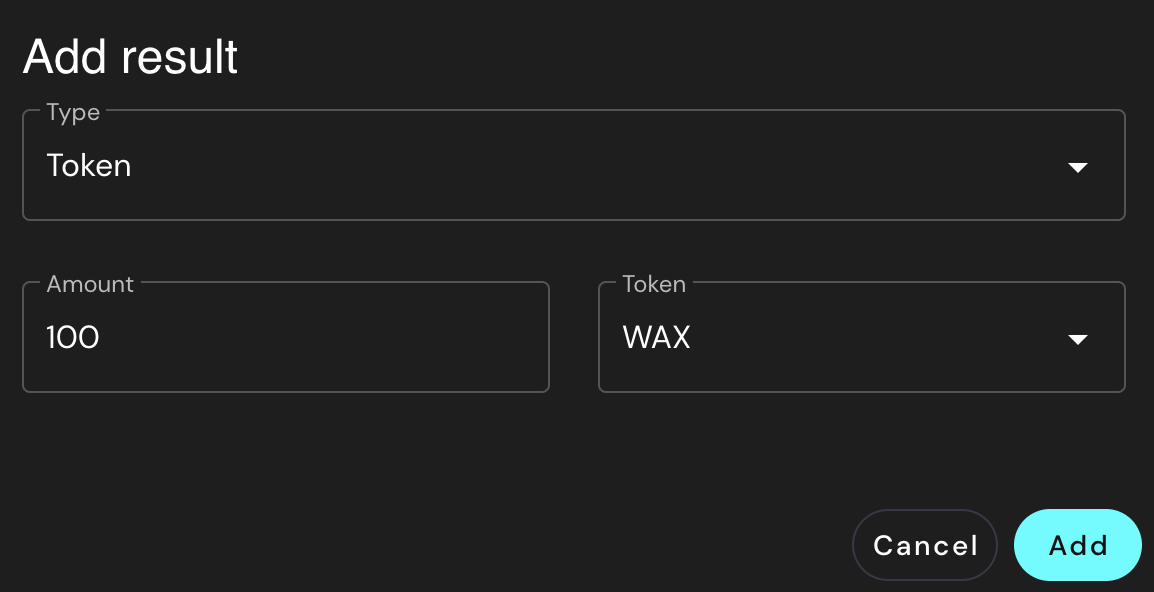Place cursor at end of Amount value
The image size is (1154, 592).
[x=101, y=338]
